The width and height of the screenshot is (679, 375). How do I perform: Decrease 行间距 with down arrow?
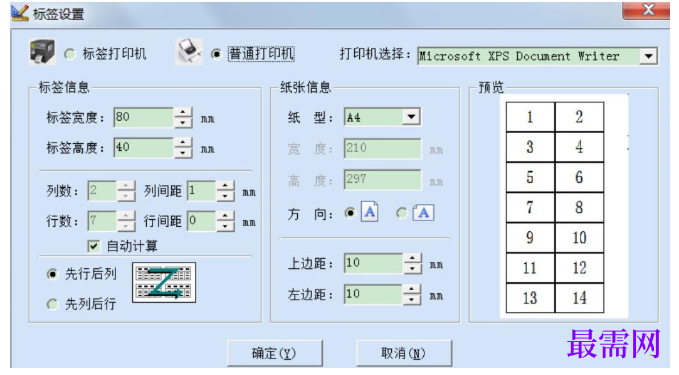pyautogui.click(x=225, y=226)
